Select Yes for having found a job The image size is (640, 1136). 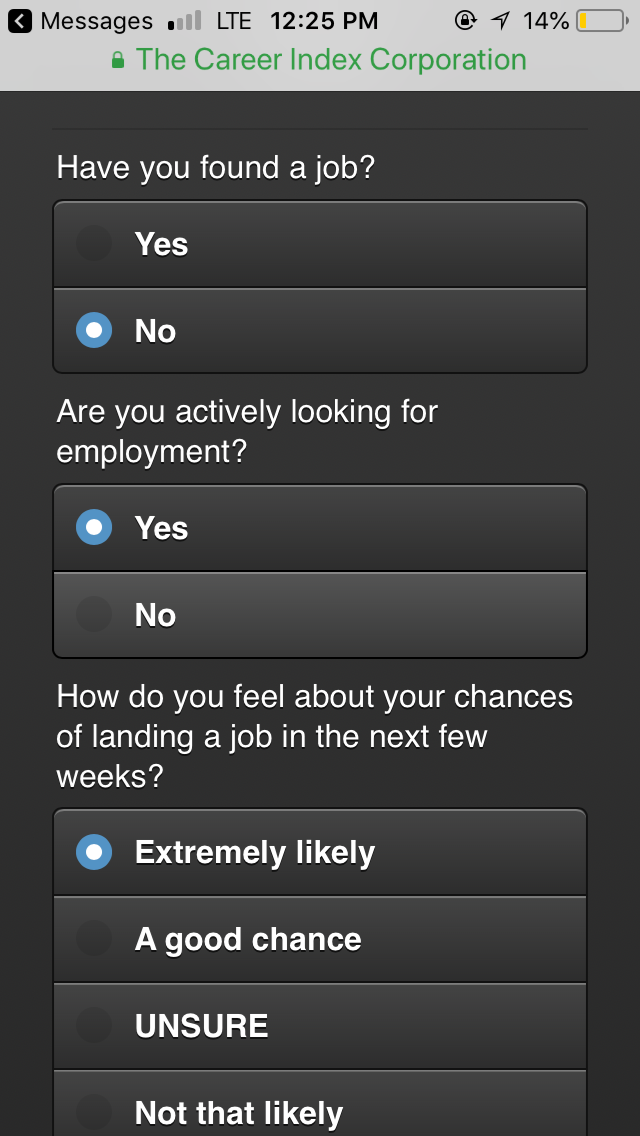tap(320, 245)
